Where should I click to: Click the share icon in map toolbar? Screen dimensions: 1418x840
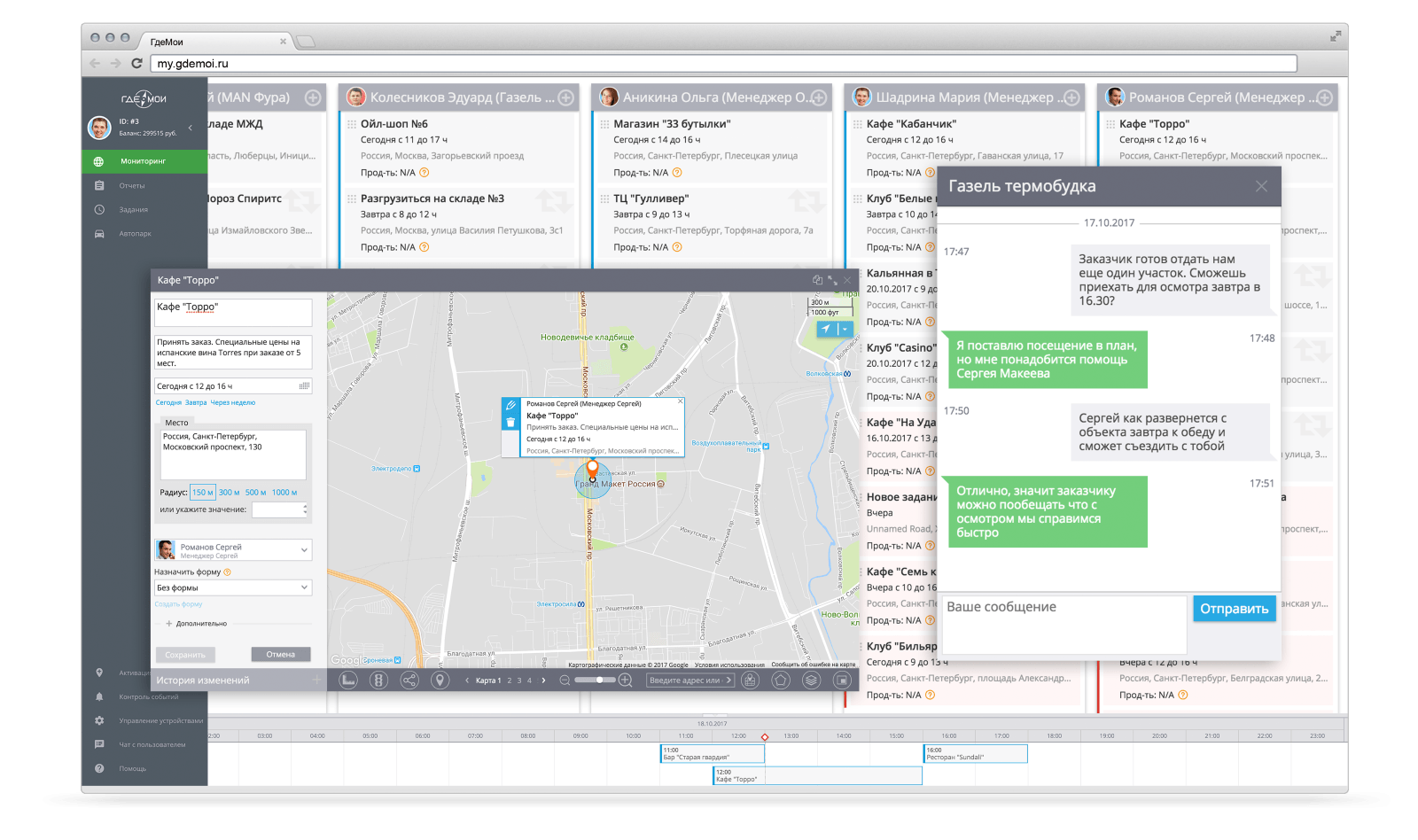[409, 680]
